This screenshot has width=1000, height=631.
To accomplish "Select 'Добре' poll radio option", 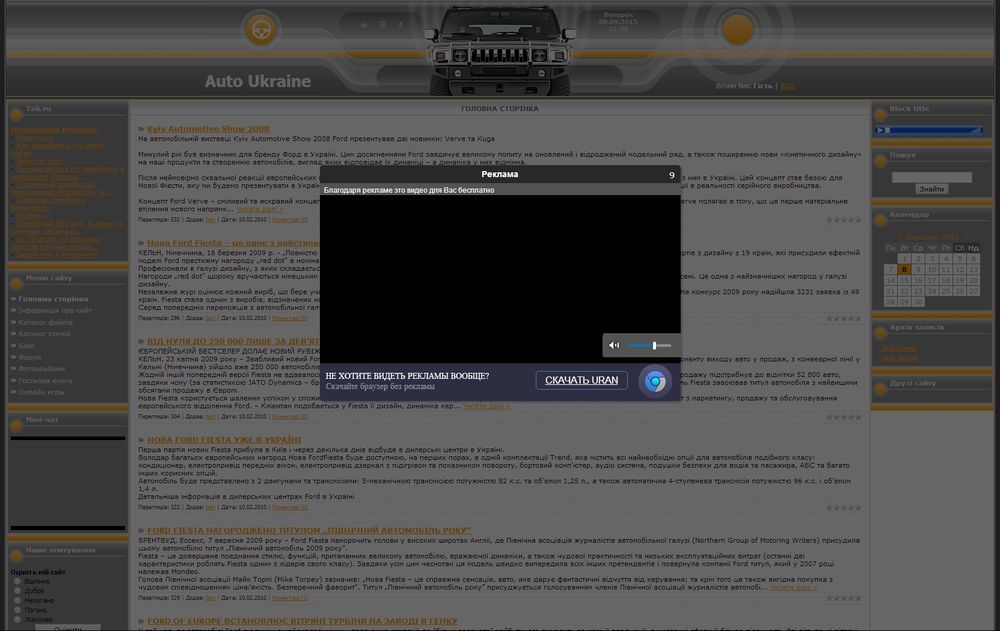I will coord(15,590).
